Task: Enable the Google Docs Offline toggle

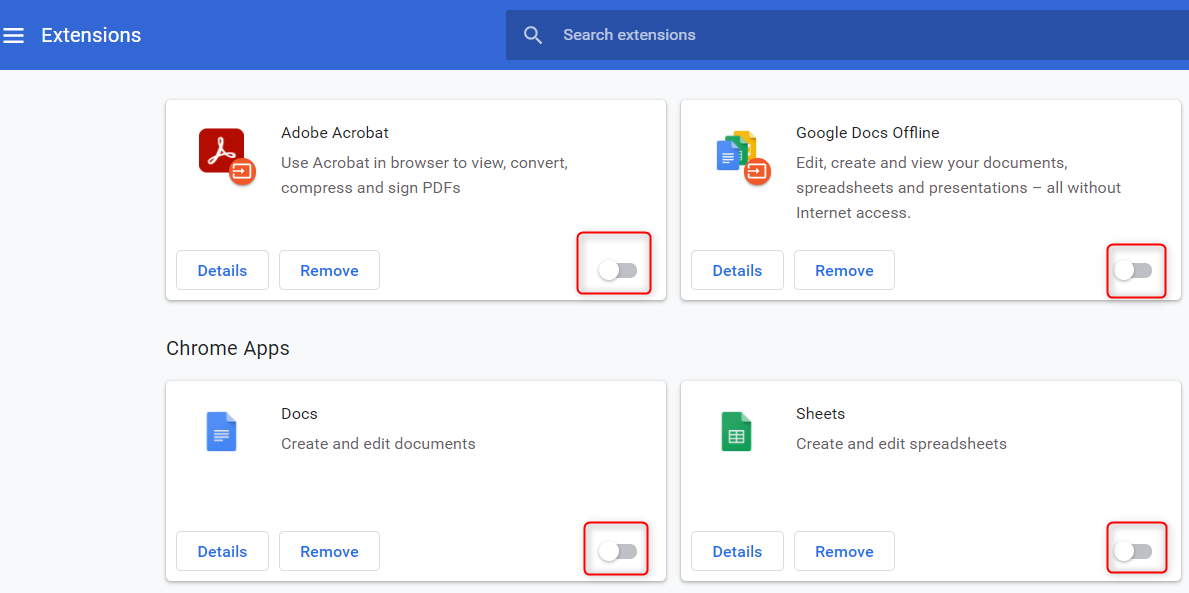Action: click(1133, 270)
